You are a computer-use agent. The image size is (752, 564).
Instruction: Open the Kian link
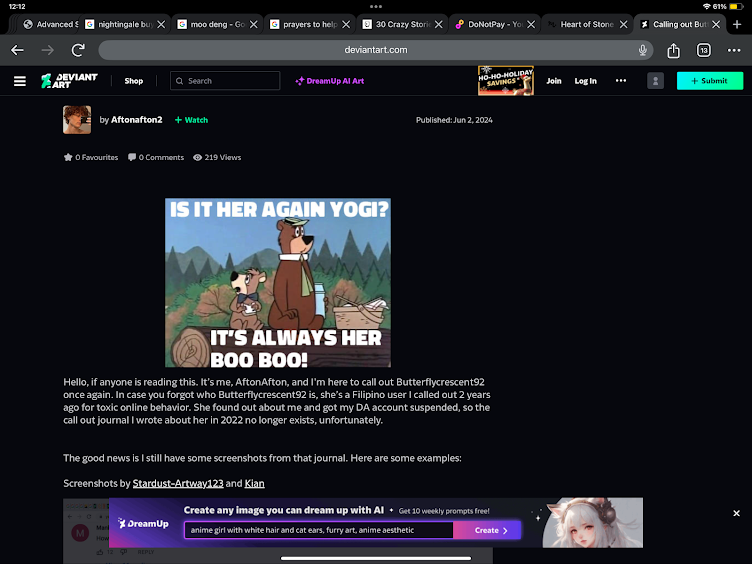pyautogui.click(x=254, y=483)
